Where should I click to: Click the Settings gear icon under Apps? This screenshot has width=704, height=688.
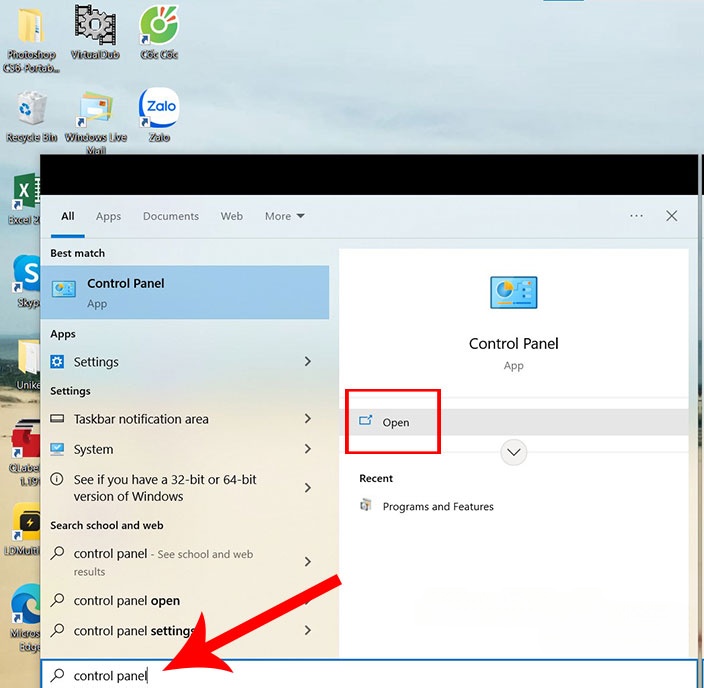pyautogui.click(x=57, y=362)
